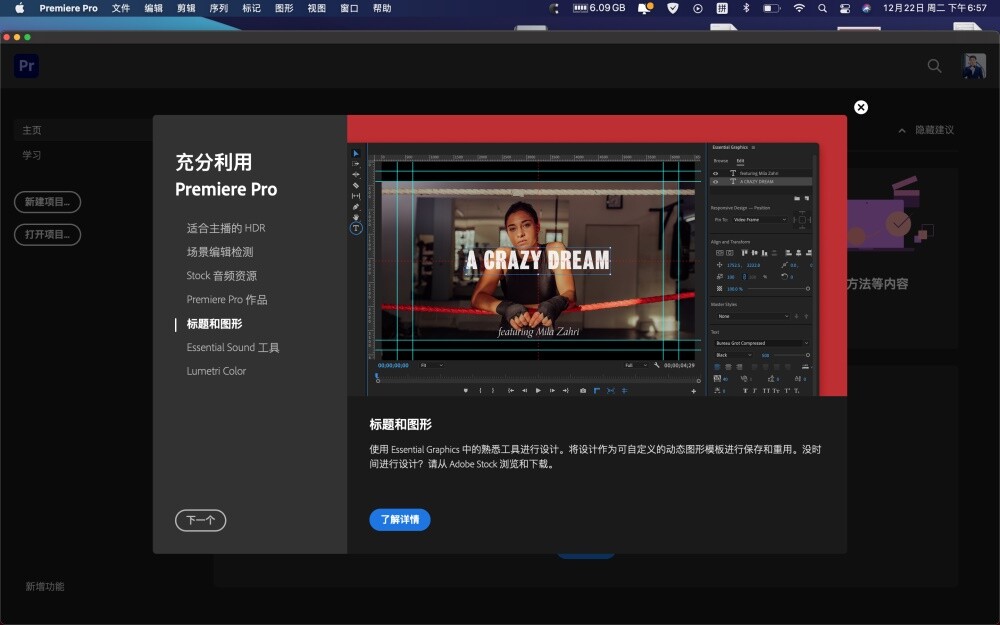The height and width of the screenshot is (625, 1000).
Task: Open the Premiere Pro application menu
Action: 68,8
